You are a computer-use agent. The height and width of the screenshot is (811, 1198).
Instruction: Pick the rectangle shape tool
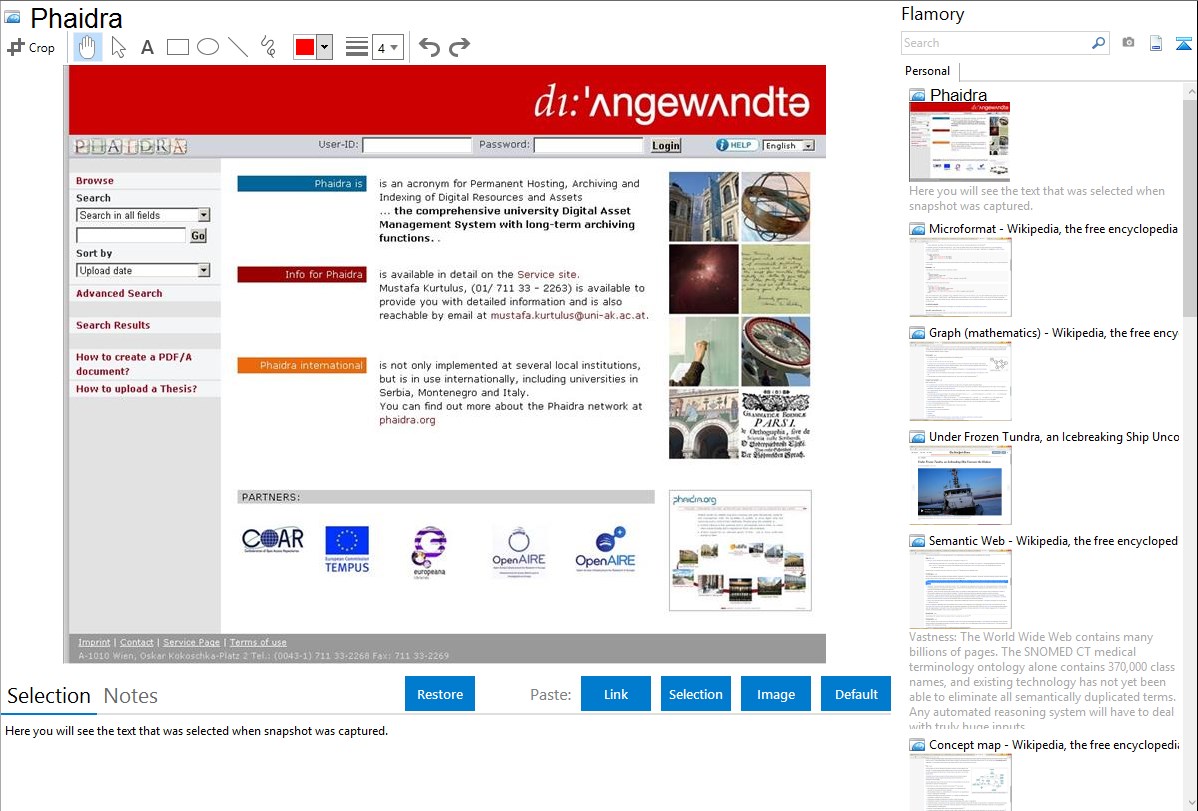coord(178,47)
